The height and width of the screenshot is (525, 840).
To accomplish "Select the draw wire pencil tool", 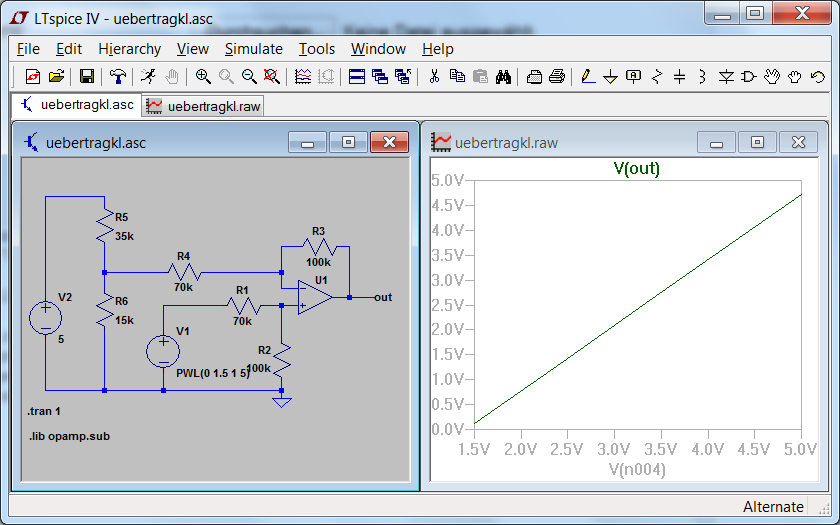I will (588, 77).
